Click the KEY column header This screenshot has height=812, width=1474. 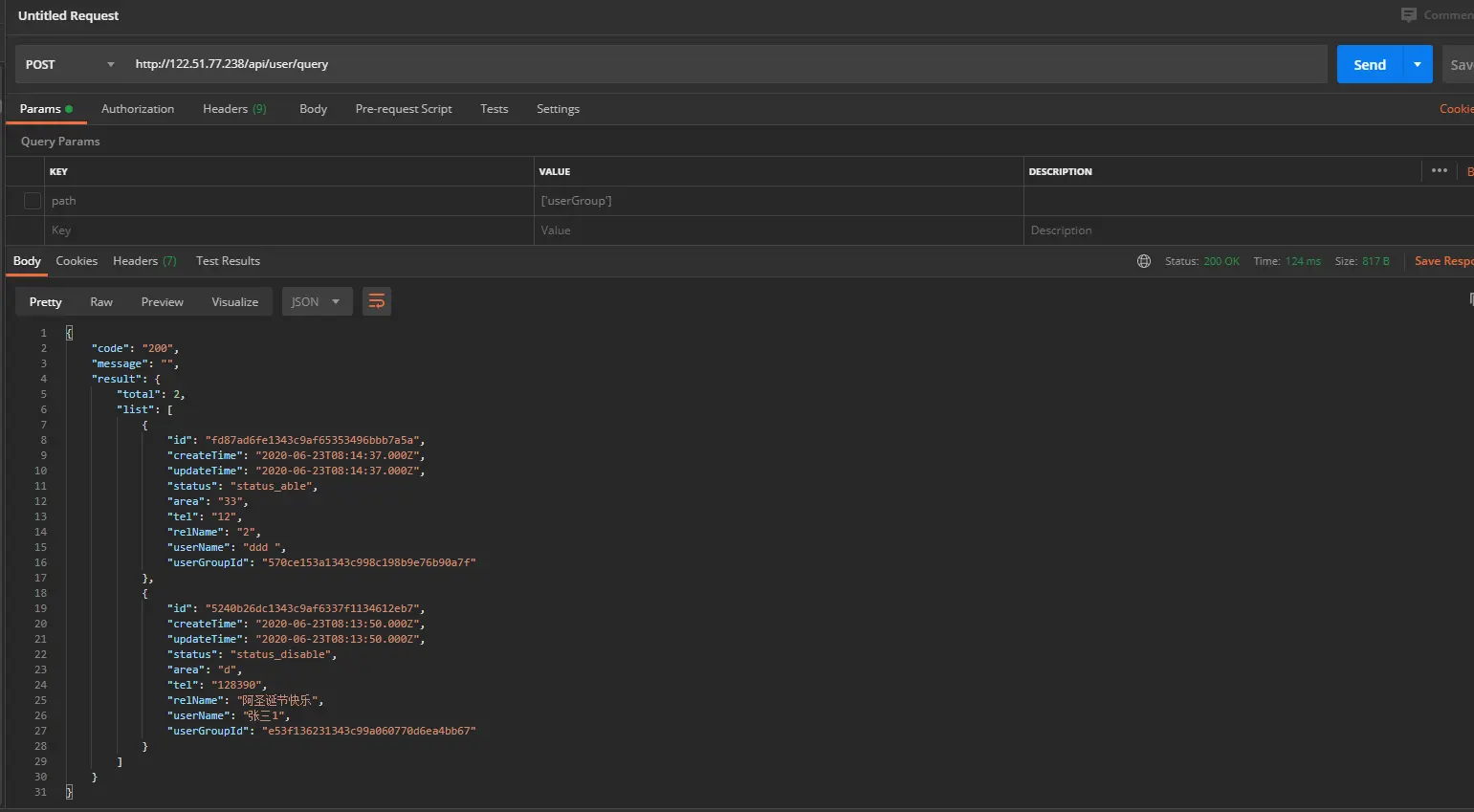[x=58, y=172]
